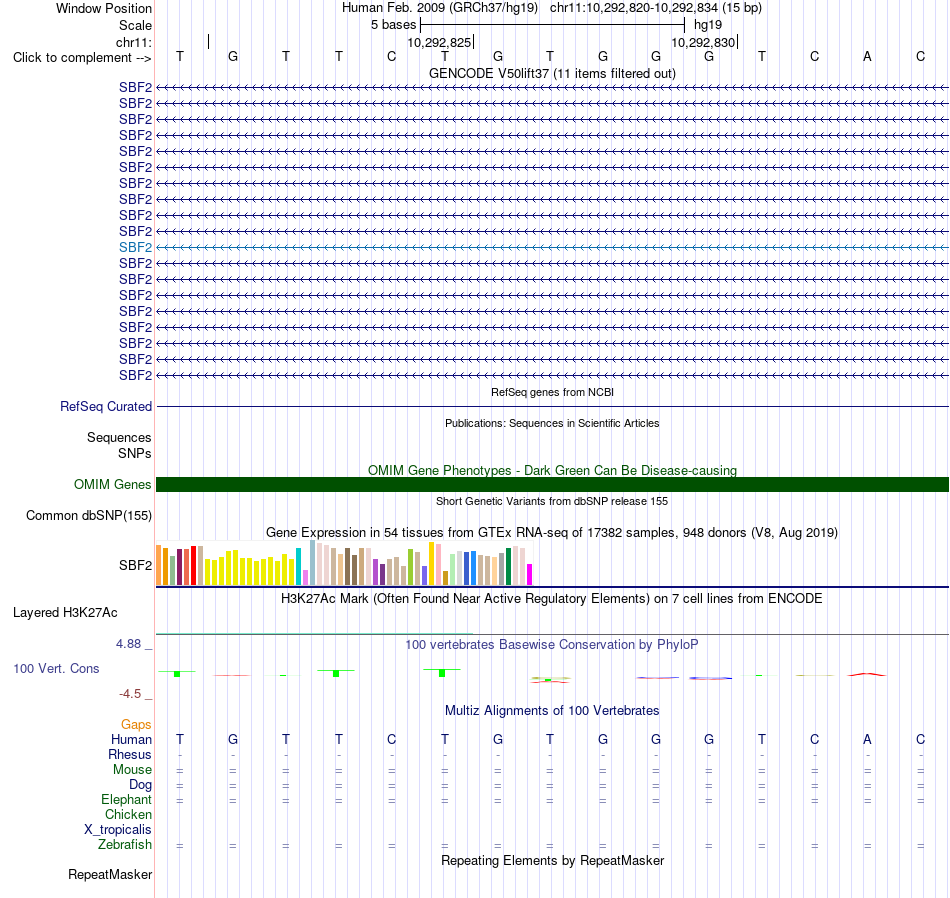Screen dimensions: 950x898
Task: Open the H3K27Ac Mark track title
Action: pos(552,599)
